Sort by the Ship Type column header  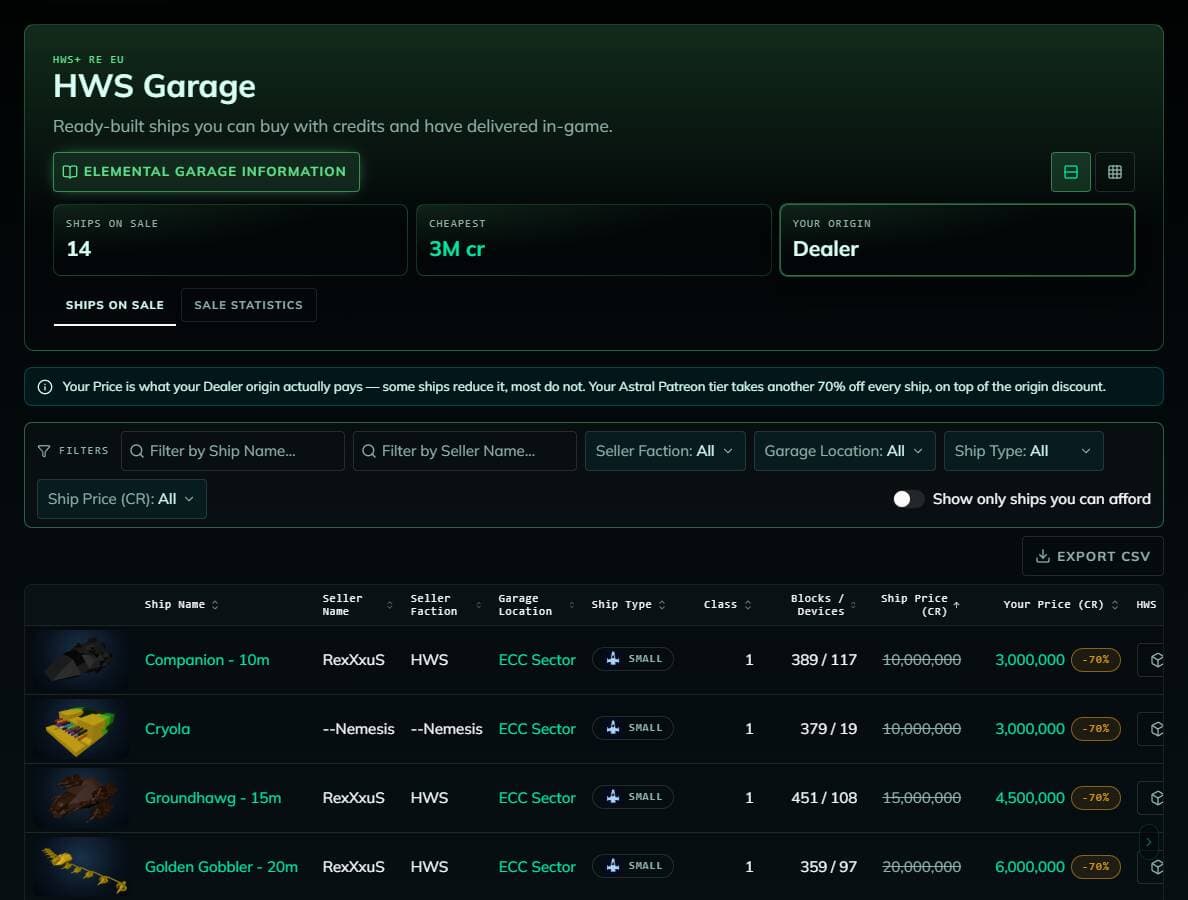coord(628,605)
